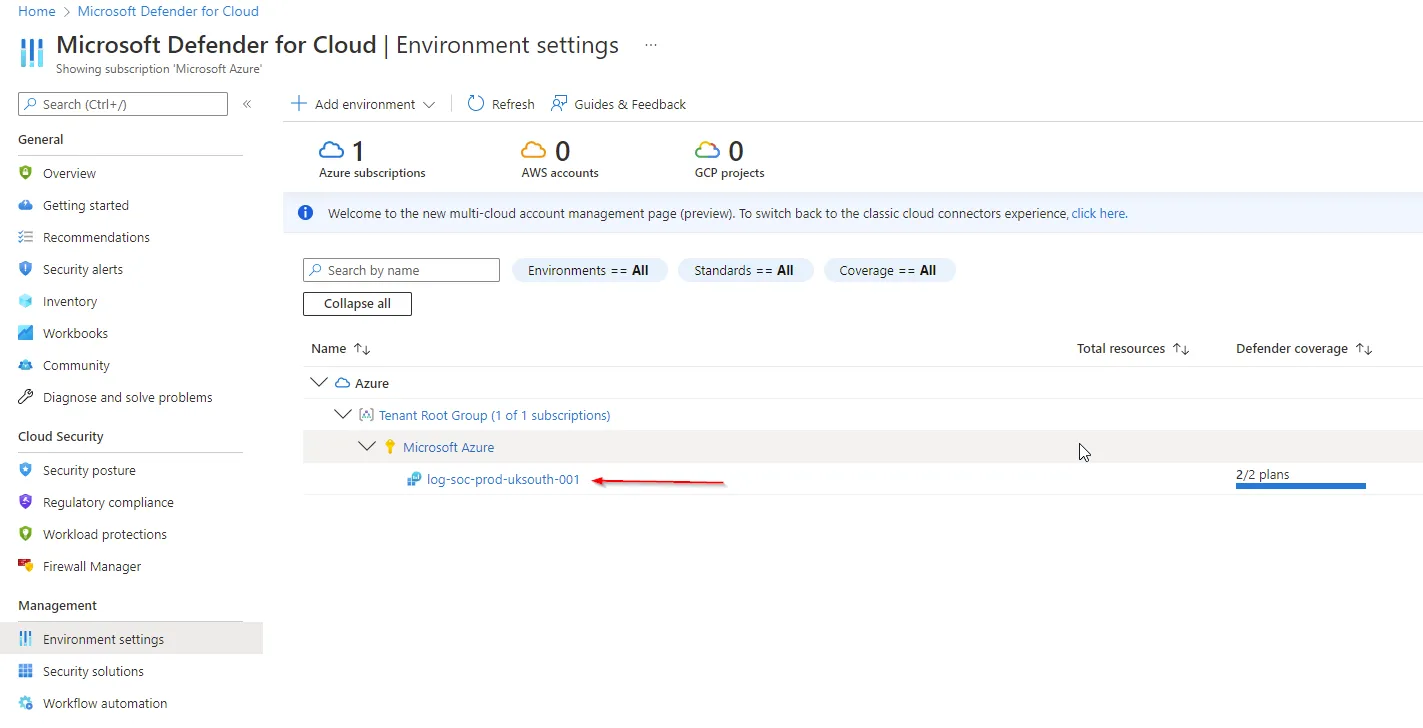
Task: Collapse the Azure tree node chevron
Action: (319, 383)
